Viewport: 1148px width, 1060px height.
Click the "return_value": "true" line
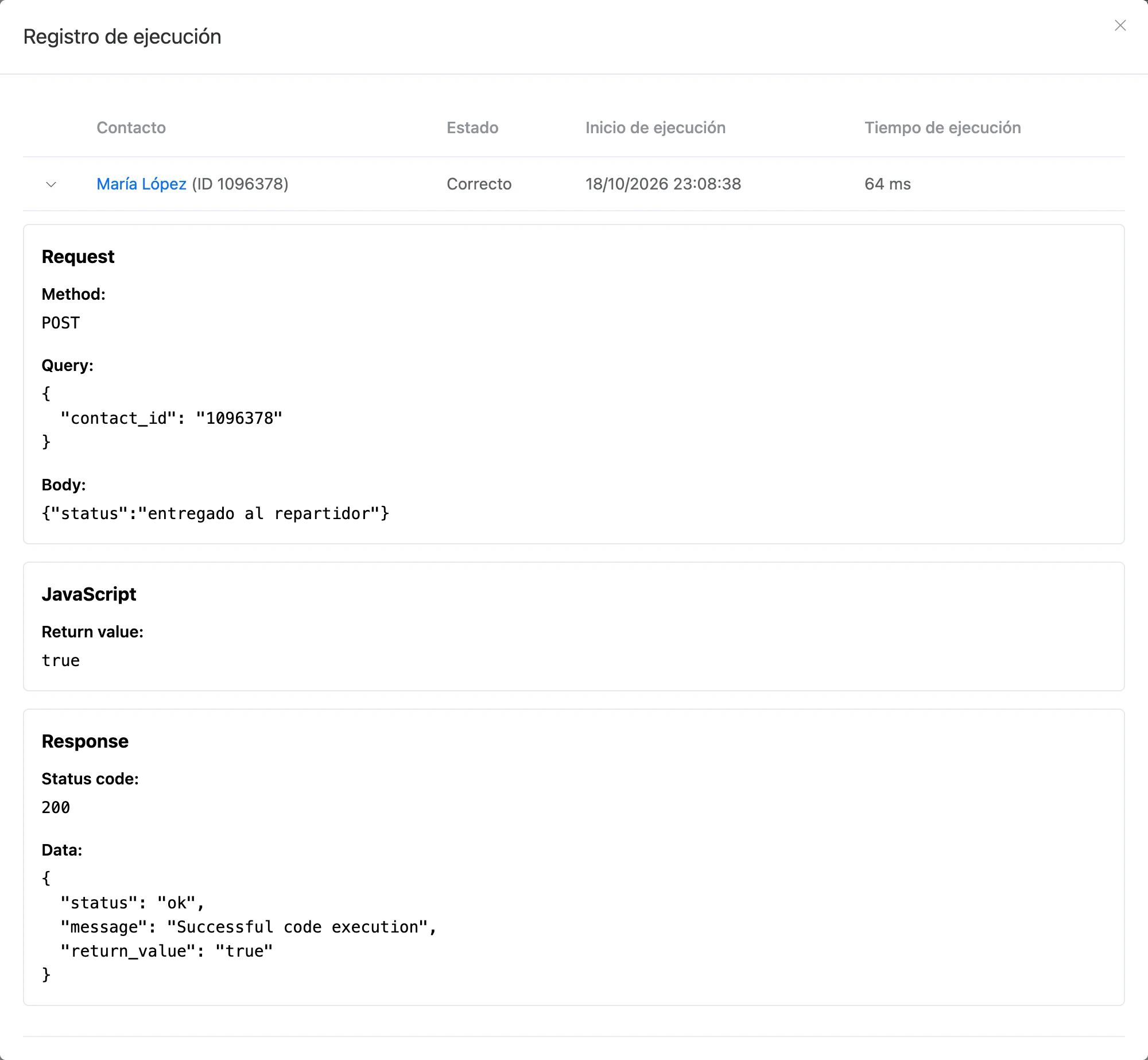pos(166,951)
